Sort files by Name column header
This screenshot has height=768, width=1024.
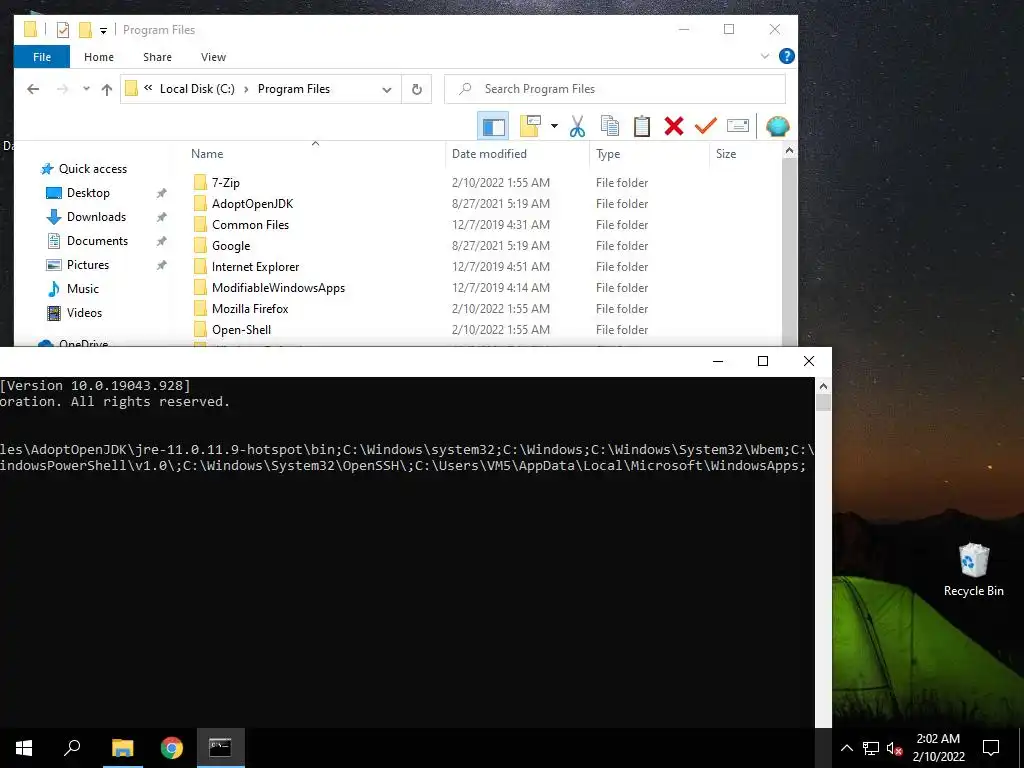pos(207,153)
